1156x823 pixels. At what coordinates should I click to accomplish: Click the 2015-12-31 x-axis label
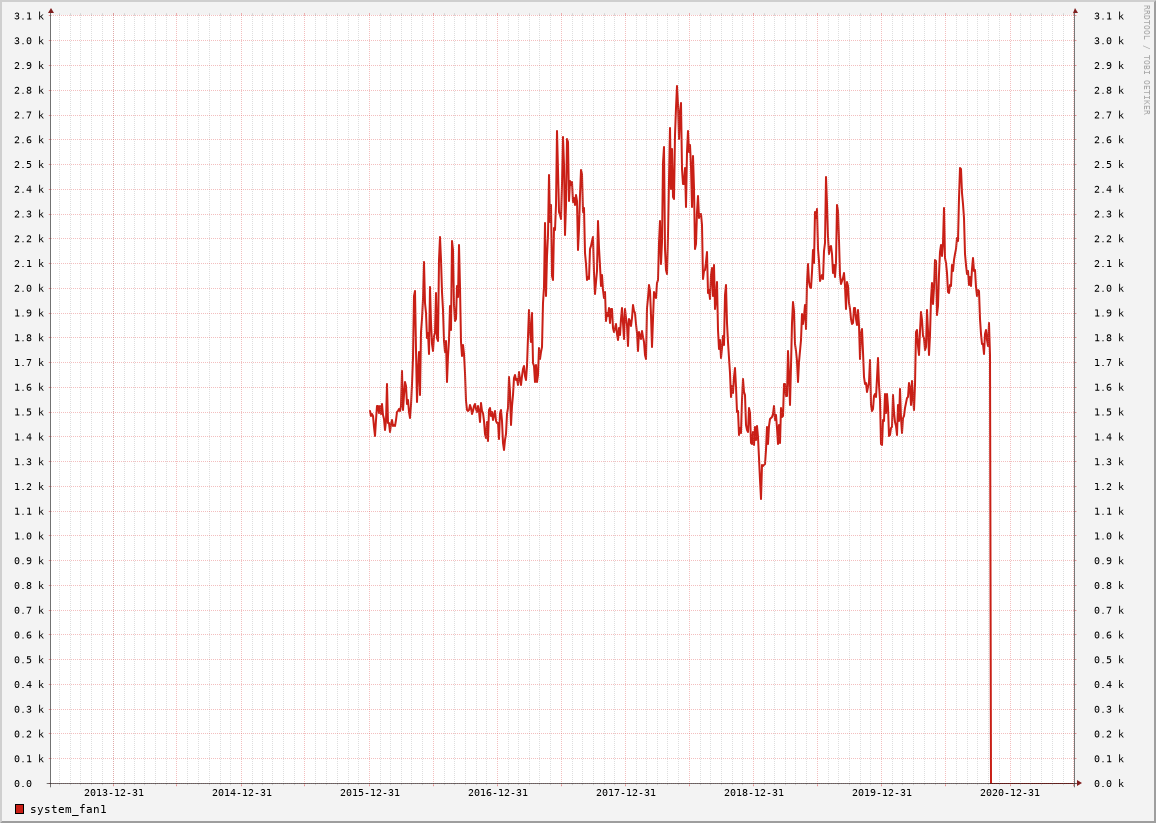click(369, 793)
